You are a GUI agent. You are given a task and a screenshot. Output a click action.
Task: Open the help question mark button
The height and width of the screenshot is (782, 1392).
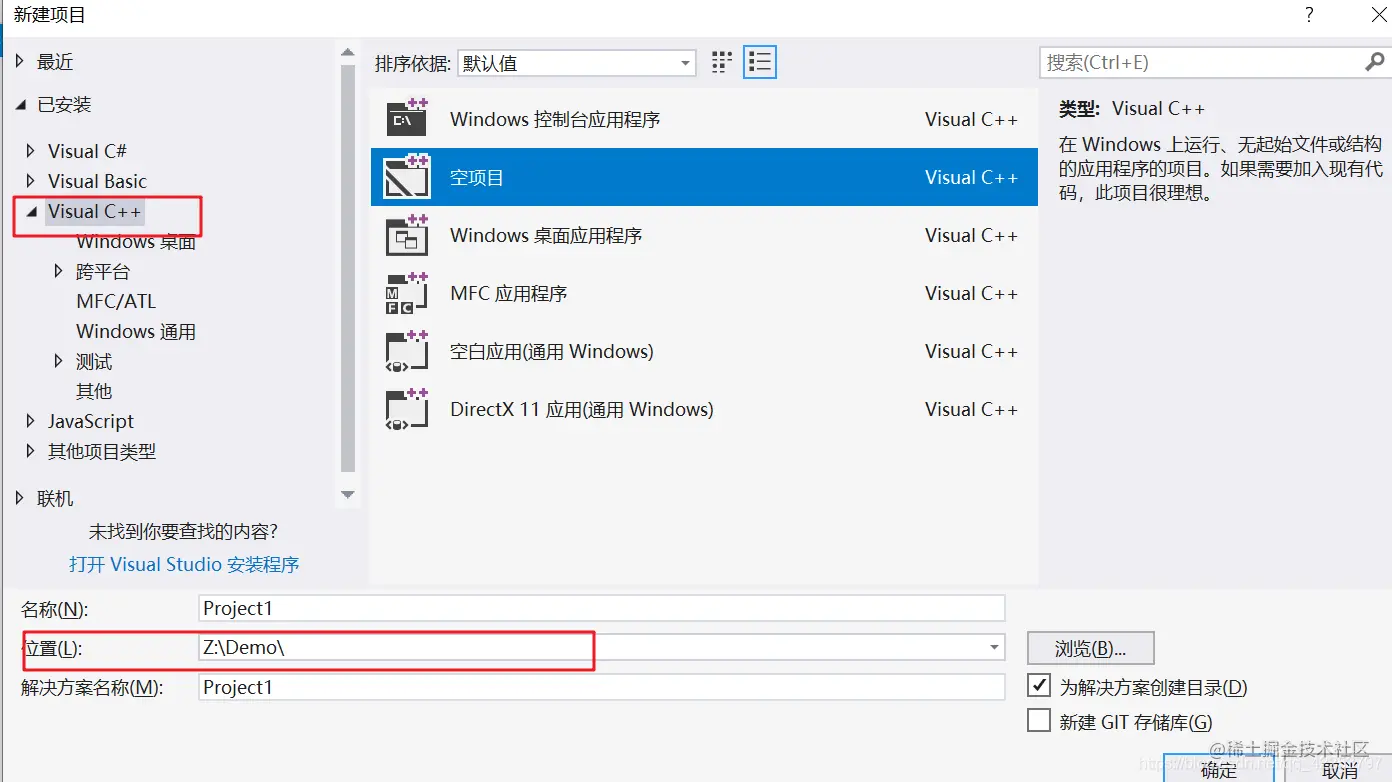pyautogui.click(x=1309, y=14)
